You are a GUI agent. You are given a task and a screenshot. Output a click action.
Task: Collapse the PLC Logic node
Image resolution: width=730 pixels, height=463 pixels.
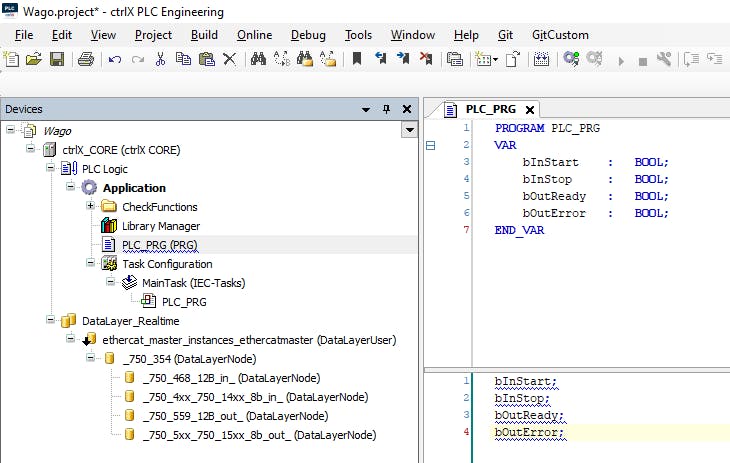pyautogui.click(x=50, y=168)
